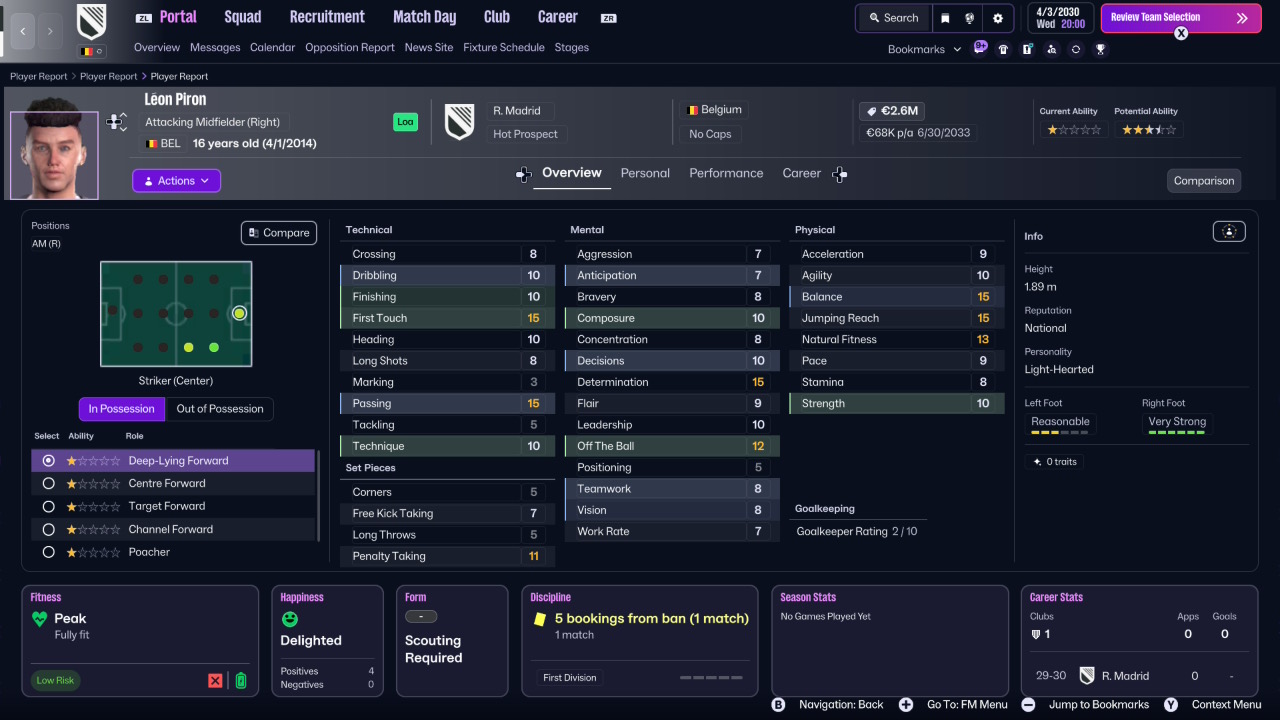This screenshot has width=1280, height=720.
Task: Click the tactics board bookmark icon
Action: tap(1027, 49)
